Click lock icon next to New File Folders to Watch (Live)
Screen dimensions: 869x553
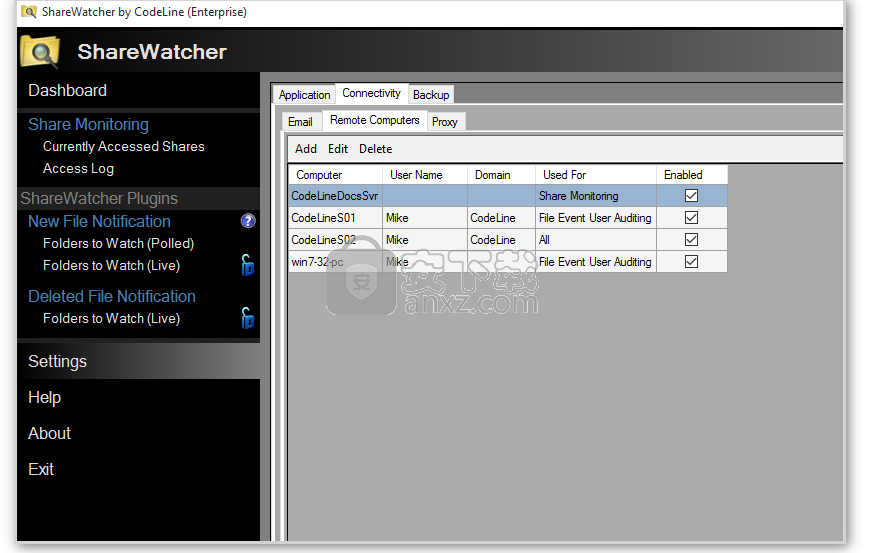point(247,265)
